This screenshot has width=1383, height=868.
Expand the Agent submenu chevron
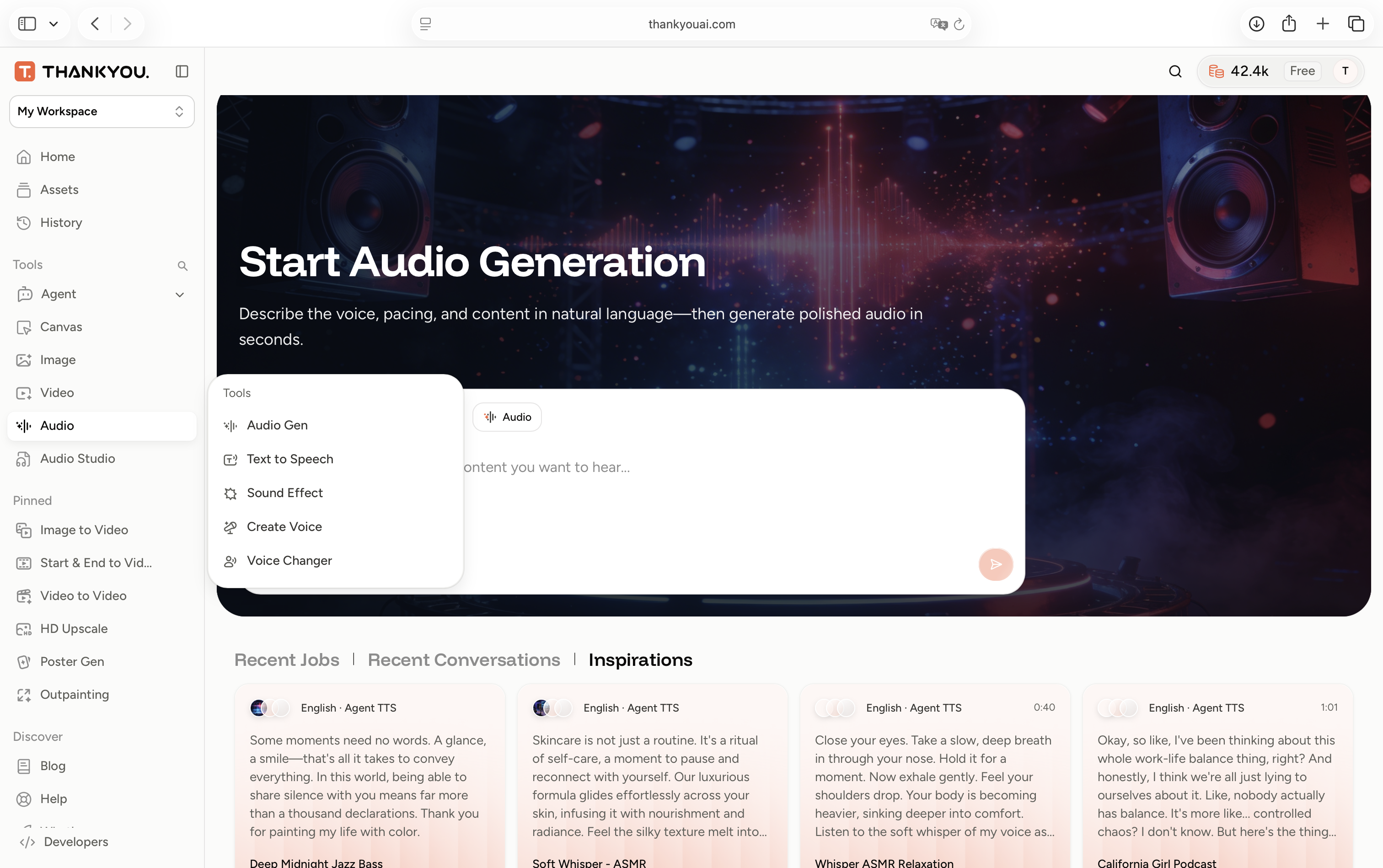coord(180,295)
